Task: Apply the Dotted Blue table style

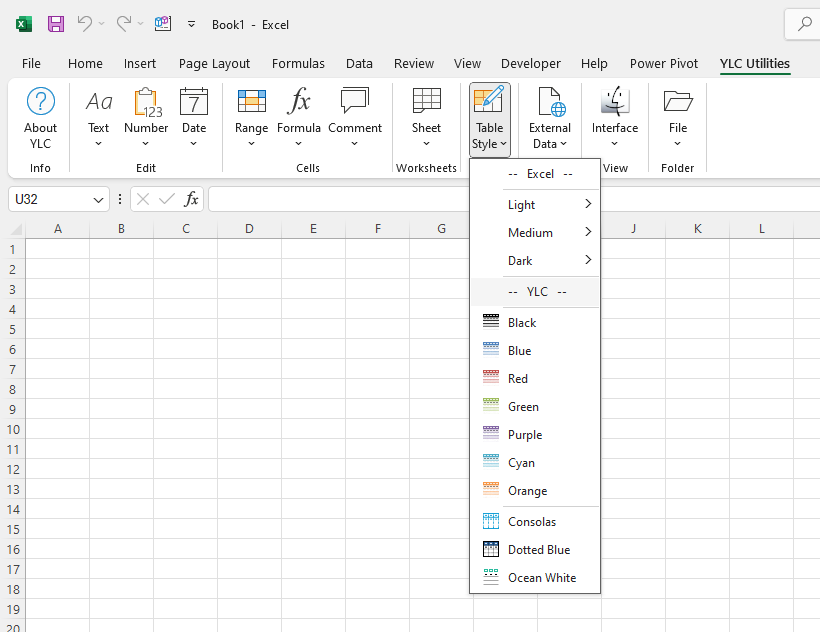Action: pyautogui.click(x=538, y=550)
